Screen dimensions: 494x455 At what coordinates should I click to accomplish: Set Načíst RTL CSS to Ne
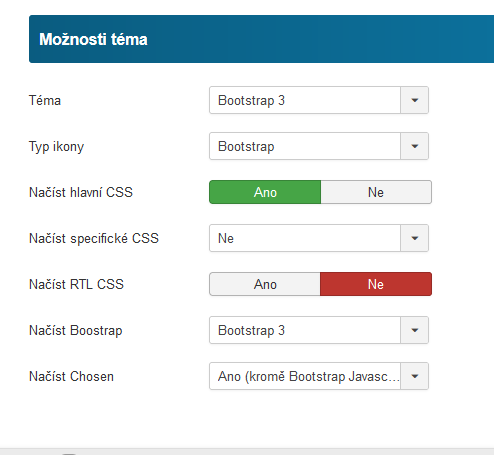pos(376,284)
